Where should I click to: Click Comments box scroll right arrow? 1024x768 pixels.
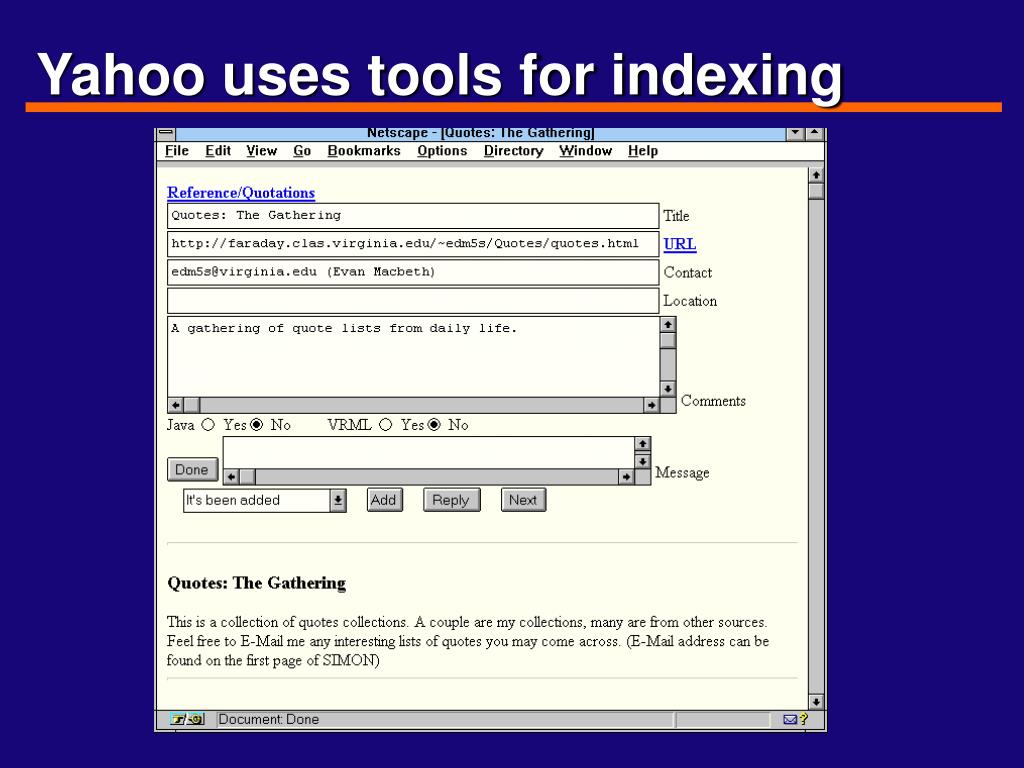click(651, 405)
